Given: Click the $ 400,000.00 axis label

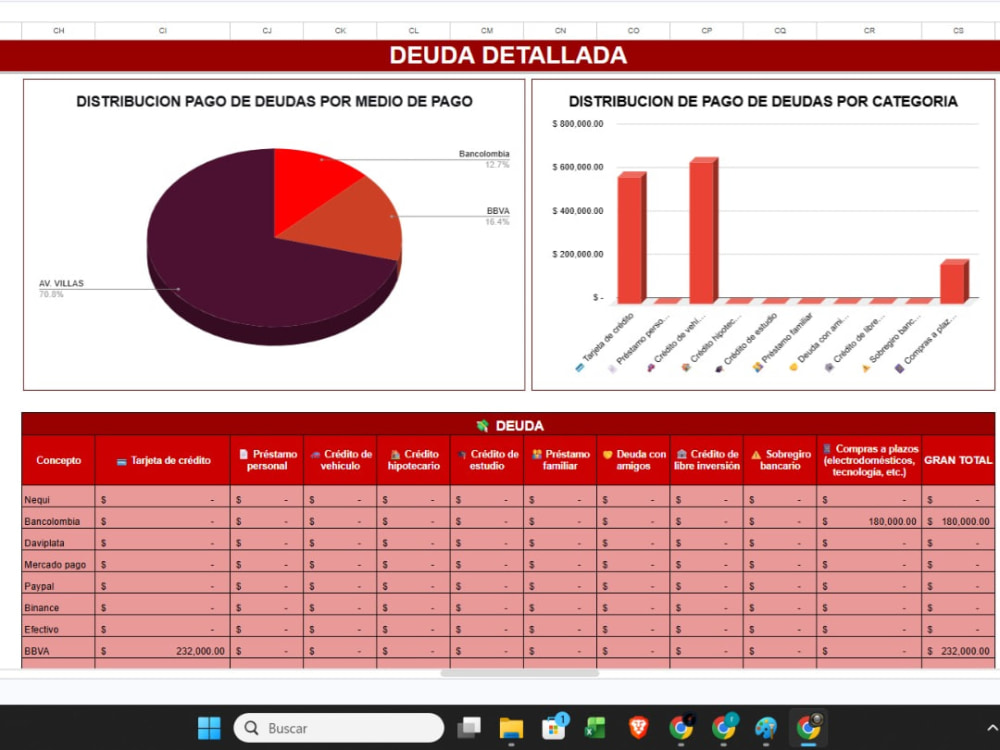Looking at the screenshot, I should click(x=578, y=210).
